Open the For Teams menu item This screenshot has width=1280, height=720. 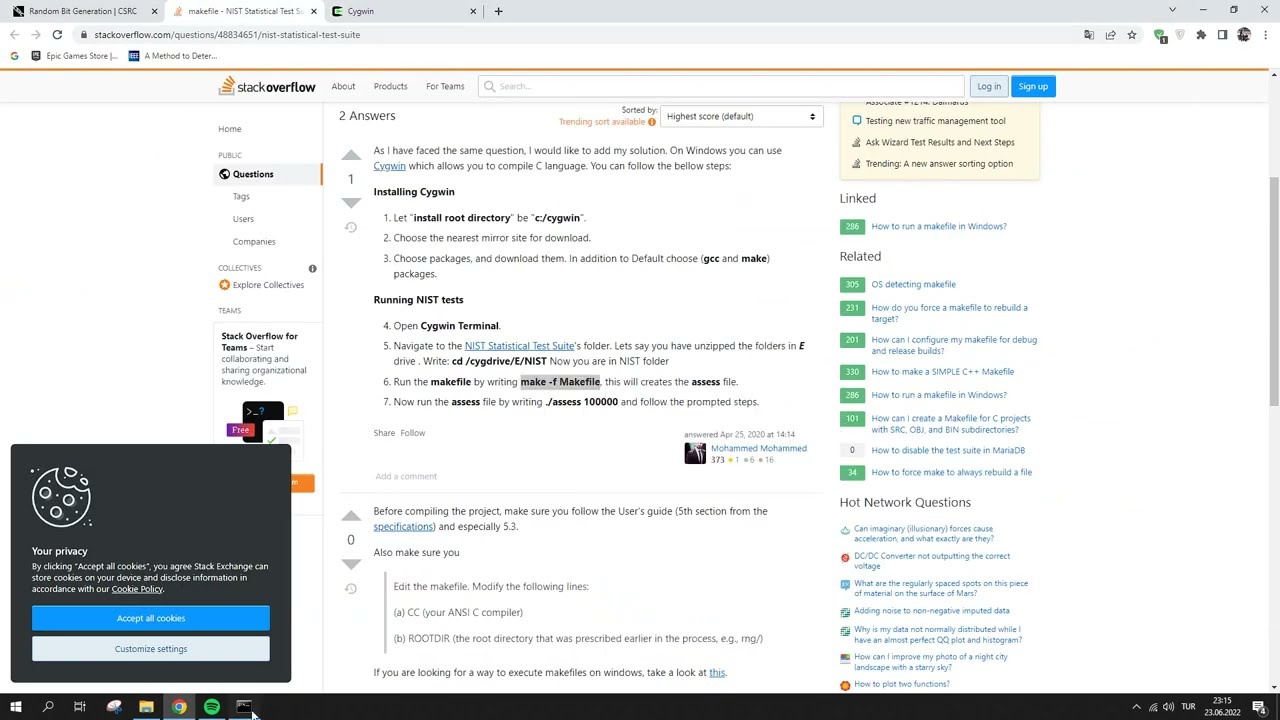pyautogui.click(x=445, y=86)
